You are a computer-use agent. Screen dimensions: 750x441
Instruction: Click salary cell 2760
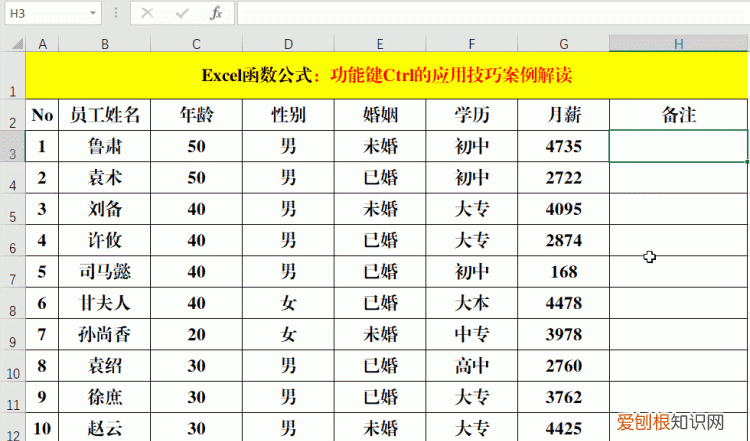[563, 366]
